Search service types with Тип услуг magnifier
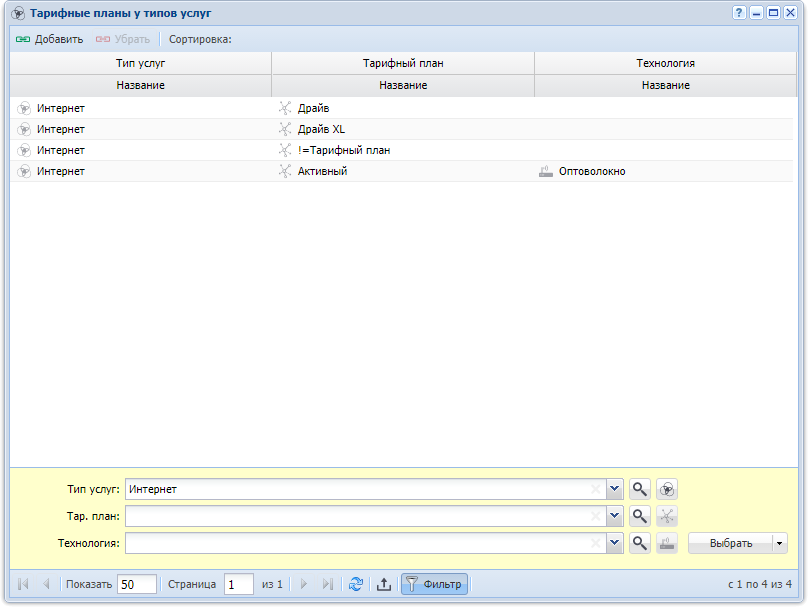The height and width of the screenshot is (607, 808). coord(639,489)
